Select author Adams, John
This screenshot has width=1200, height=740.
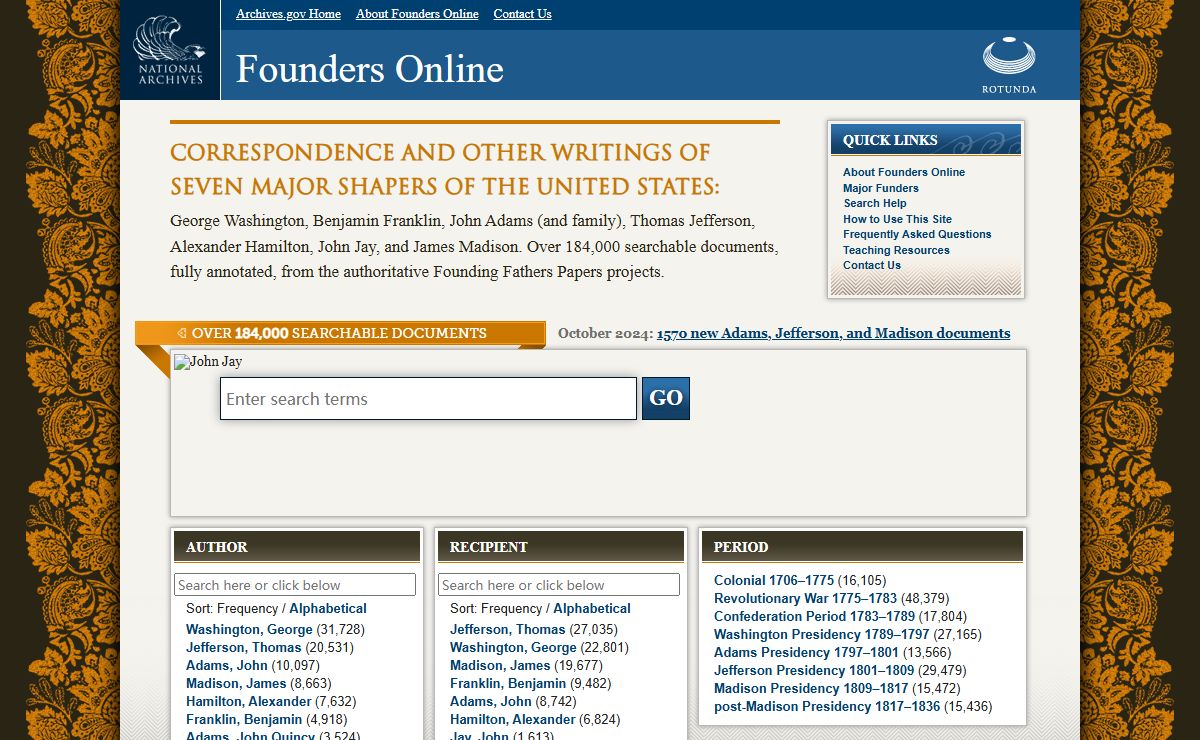(x=227, y=665)
